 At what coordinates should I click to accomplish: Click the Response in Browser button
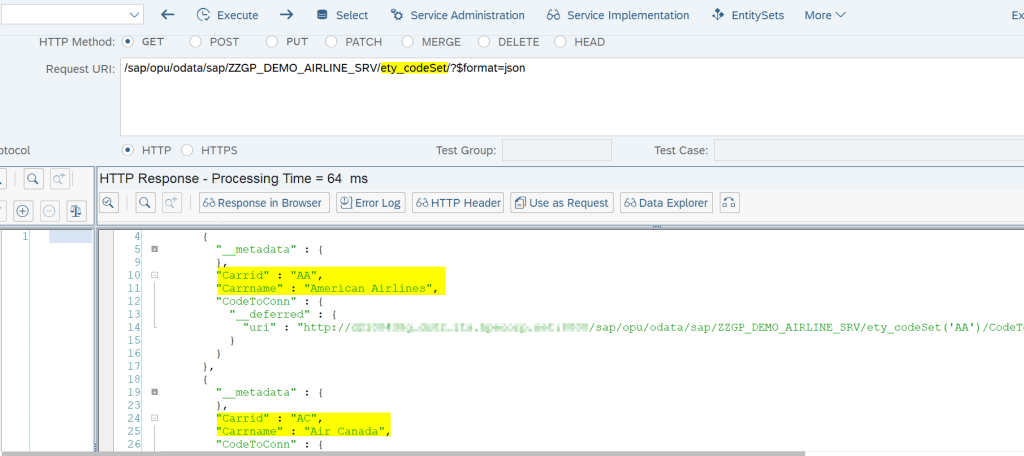[x=262, y=203]
